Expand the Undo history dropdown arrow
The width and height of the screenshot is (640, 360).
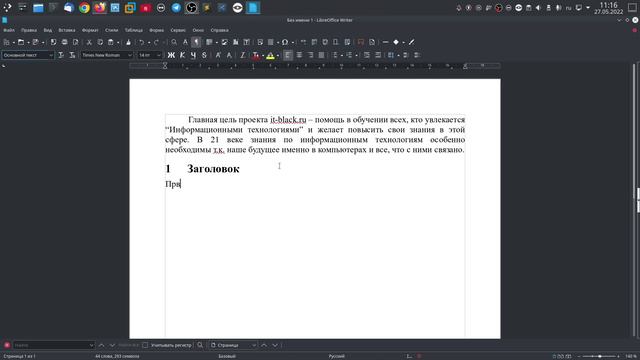pyautogui.click(x=149, y=42)
